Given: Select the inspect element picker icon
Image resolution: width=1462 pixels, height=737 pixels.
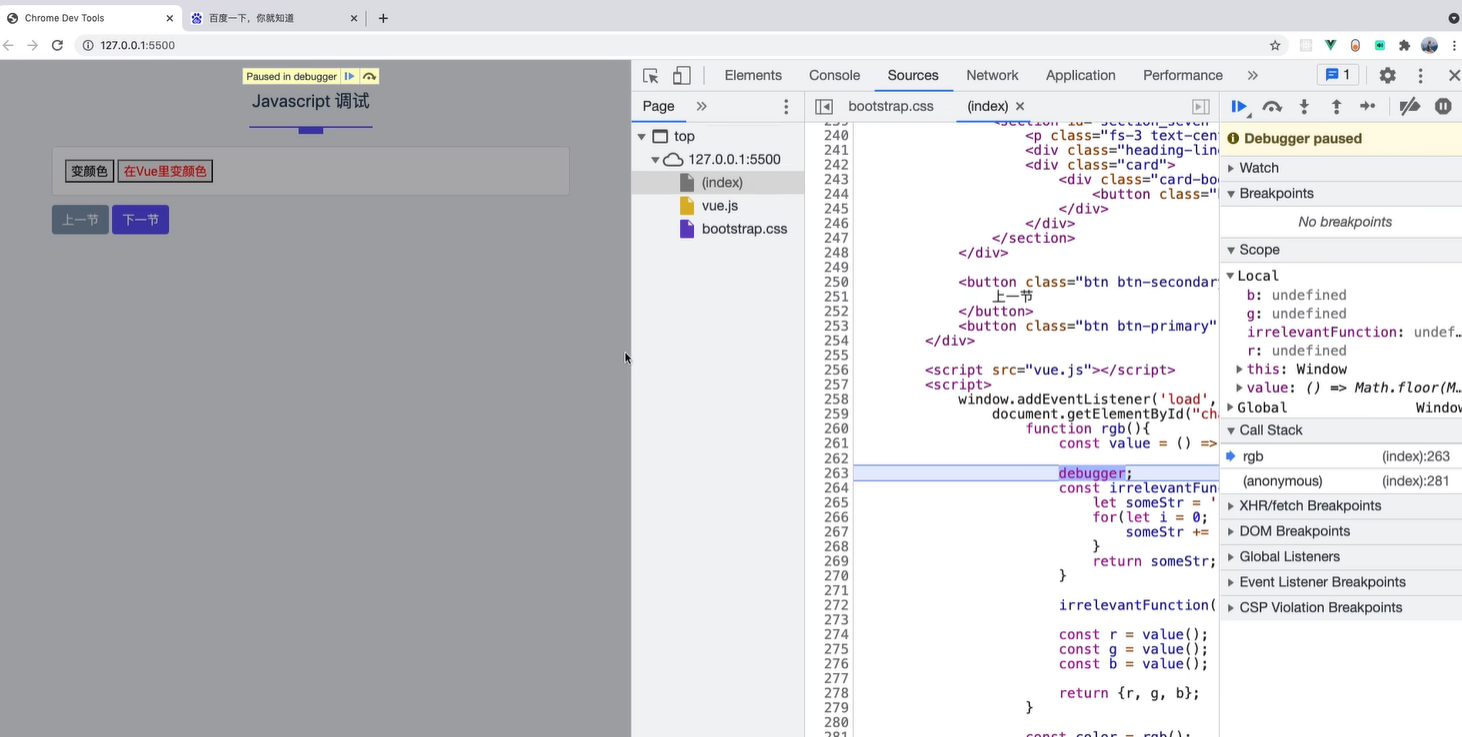Looking at the screenshot, I should coord(651,76).
